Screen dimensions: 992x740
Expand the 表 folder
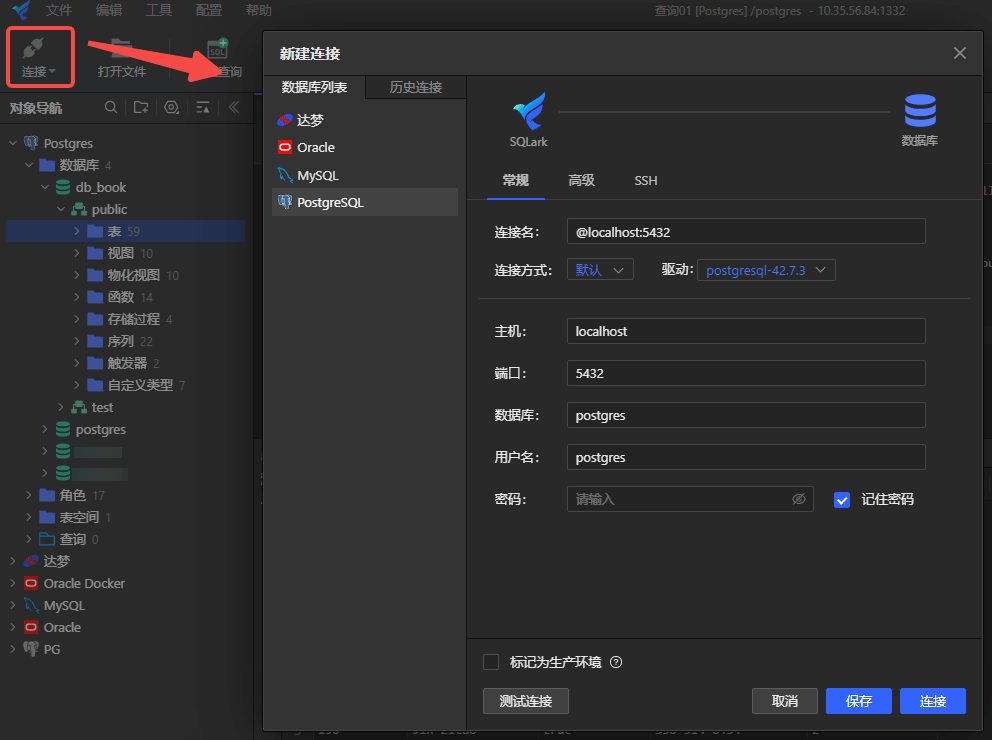tap(77, 231)
